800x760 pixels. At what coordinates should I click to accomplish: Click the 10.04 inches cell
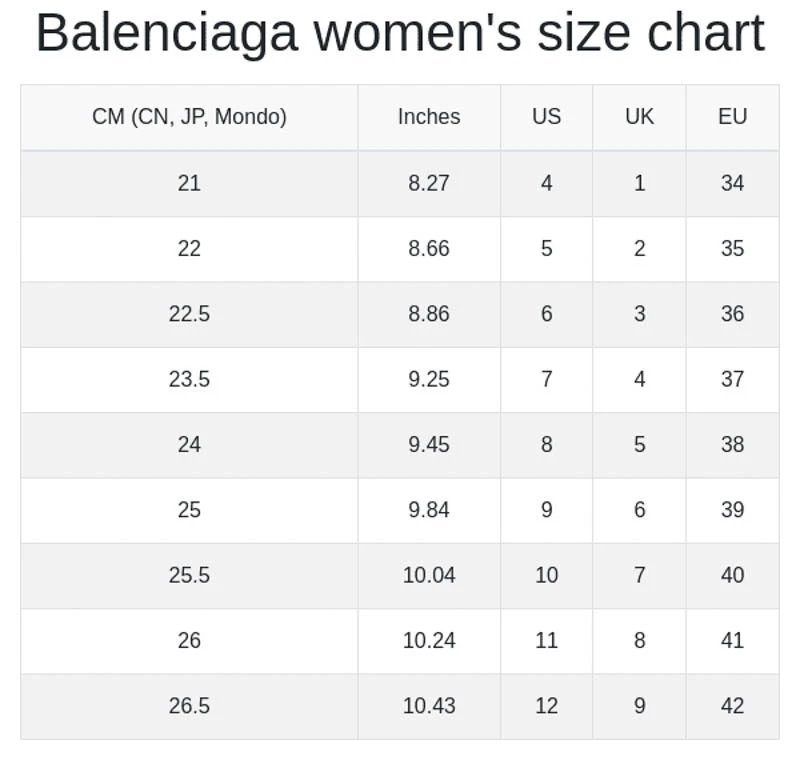coord(429,575)
